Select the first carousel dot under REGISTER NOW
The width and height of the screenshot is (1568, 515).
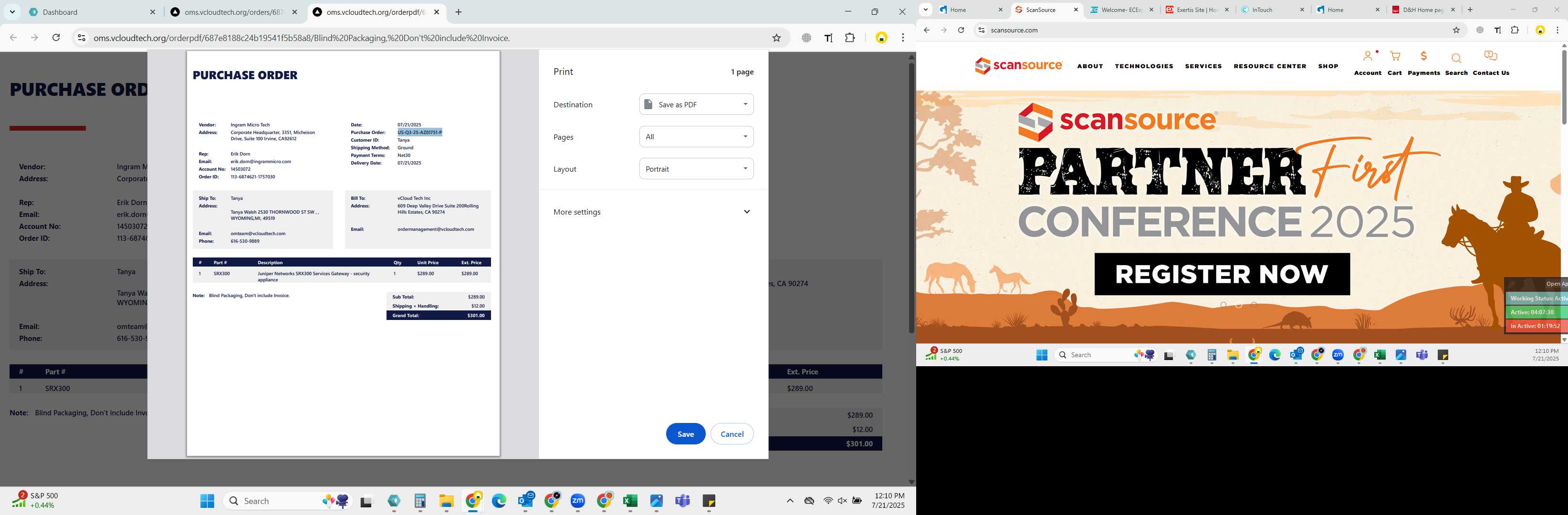click(1223, 305)
